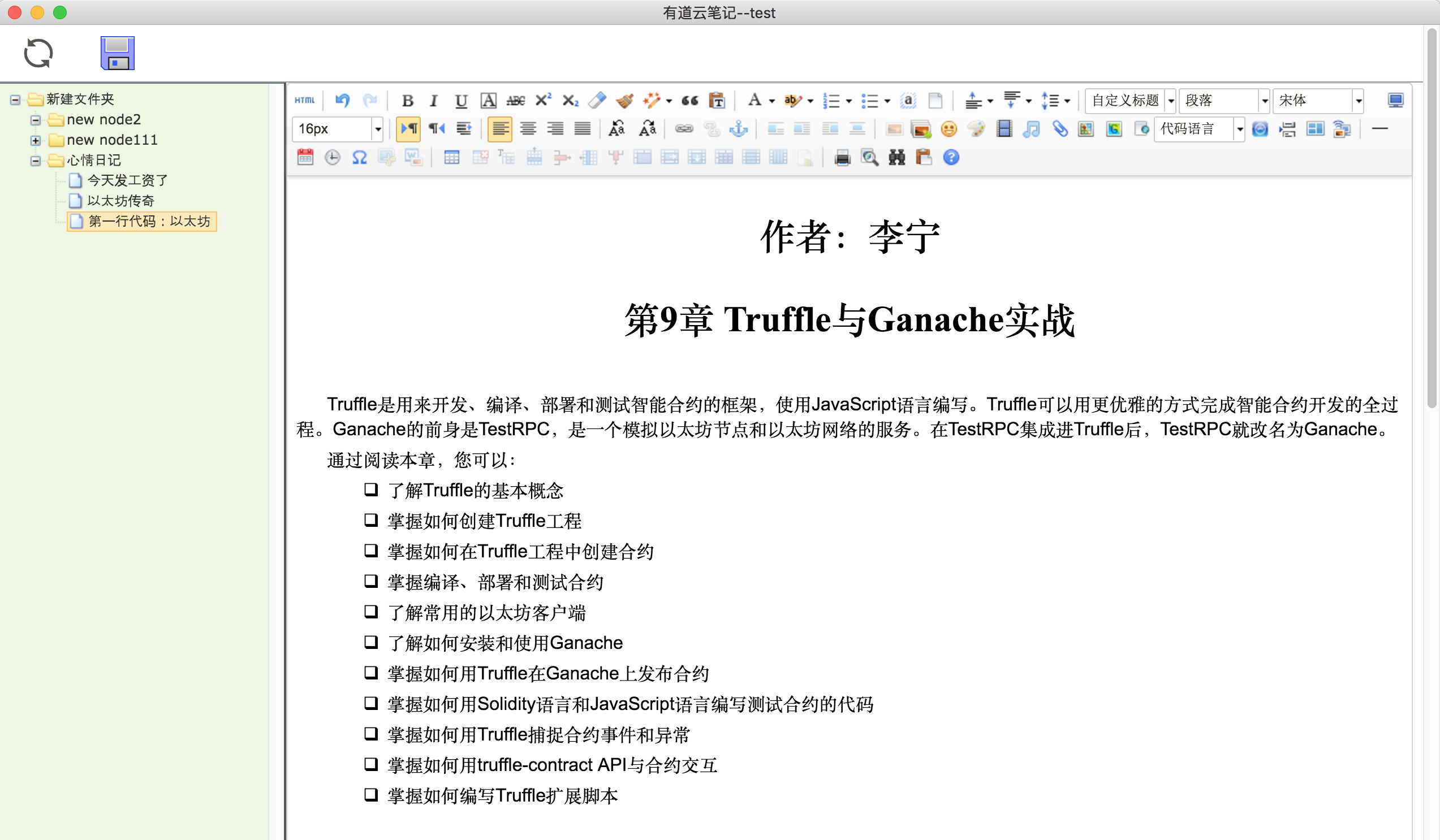
Task: Insert emoticon smiley face
Action: pyautogui.click(x=948, y=129)
